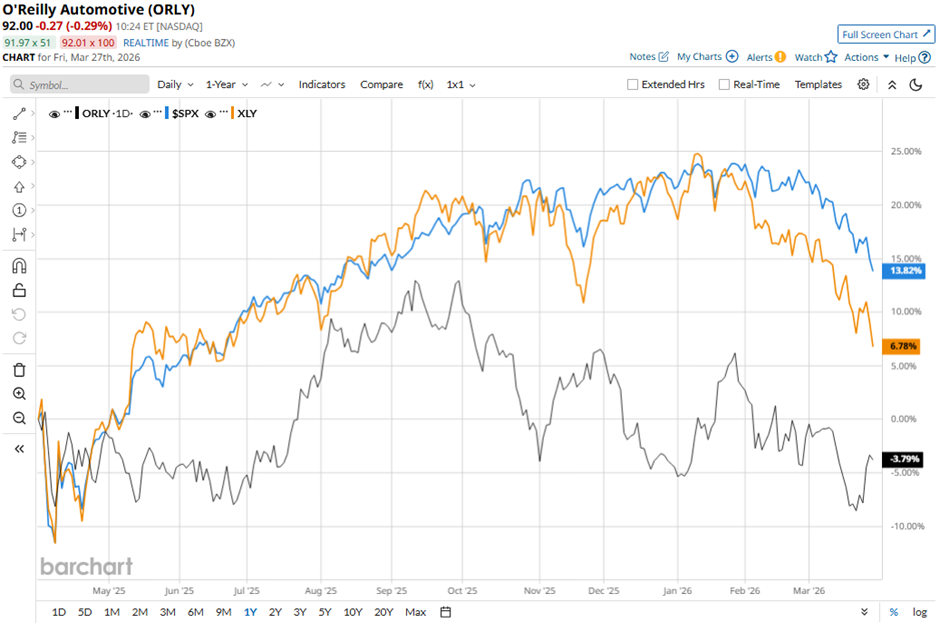This screenshot has width=940, height=623.
Task: Open Full Screen Chart
Action: click(x=885, y=35)
